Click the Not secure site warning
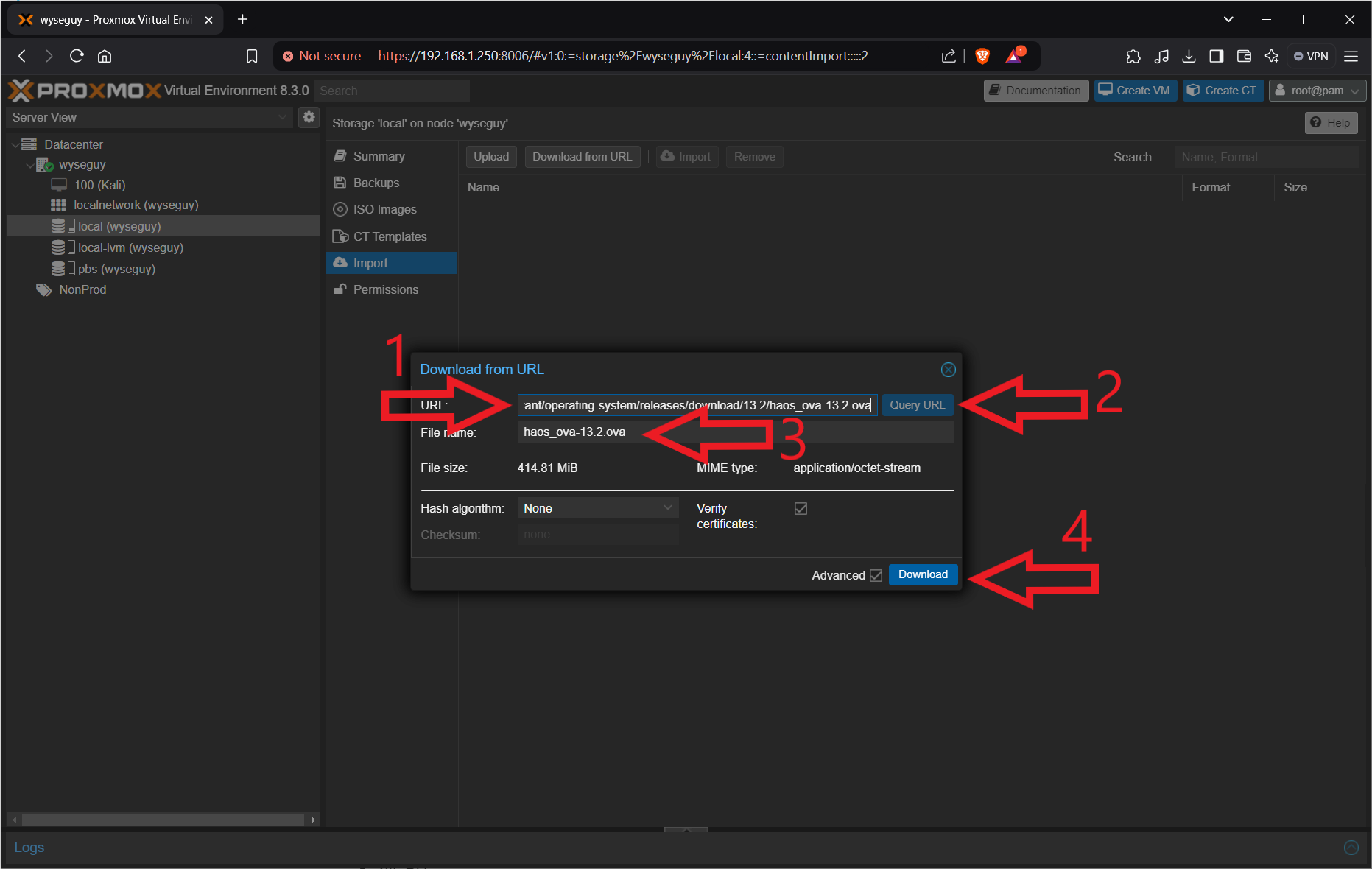This screenshot has width=1372, height=869. (x=322, y=56)
